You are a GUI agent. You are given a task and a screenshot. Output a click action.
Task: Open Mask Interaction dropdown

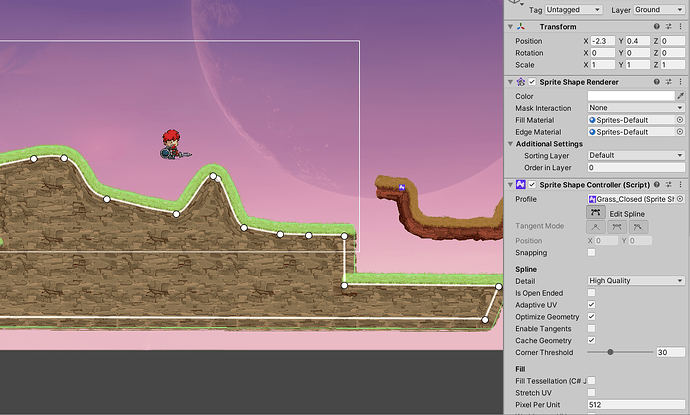click(x=636, y=108)
